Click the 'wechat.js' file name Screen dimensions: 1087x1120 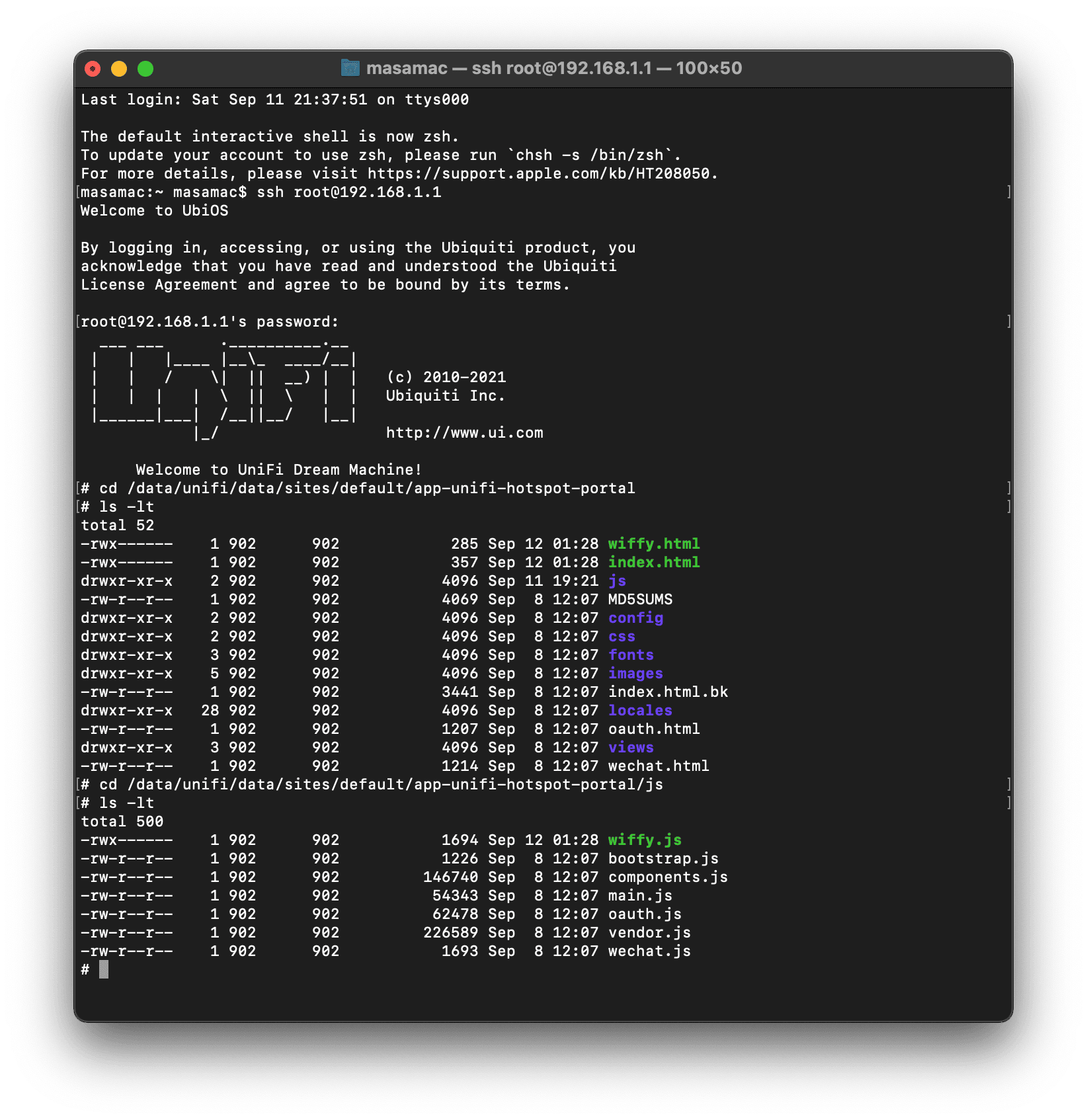click(x=649, y=951)
